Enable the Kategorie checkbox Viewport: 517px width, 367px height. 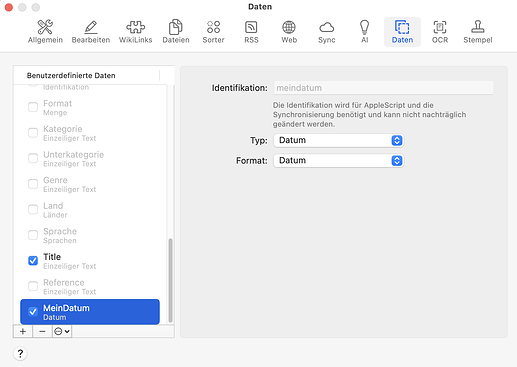[33, 133]
